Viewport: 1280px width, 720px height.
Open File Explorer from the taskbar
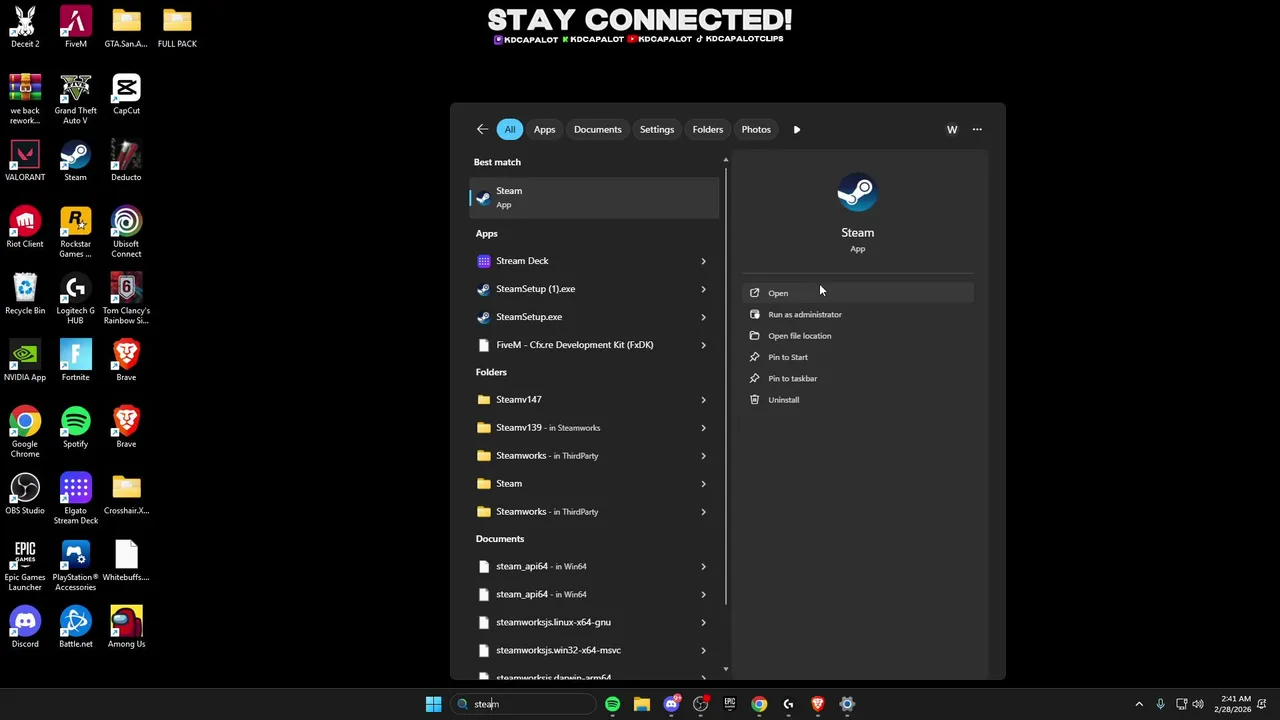coord(642,704)
